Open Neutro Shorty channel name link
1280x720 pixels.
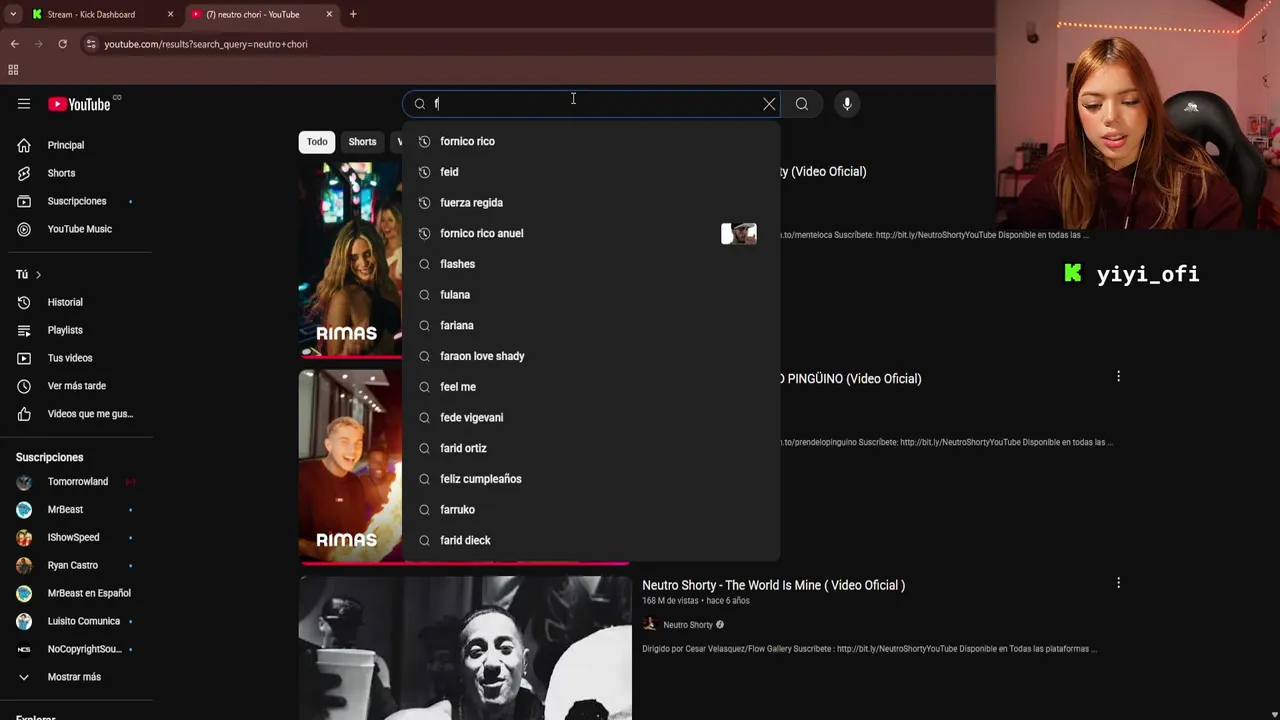tap(688, 625)
